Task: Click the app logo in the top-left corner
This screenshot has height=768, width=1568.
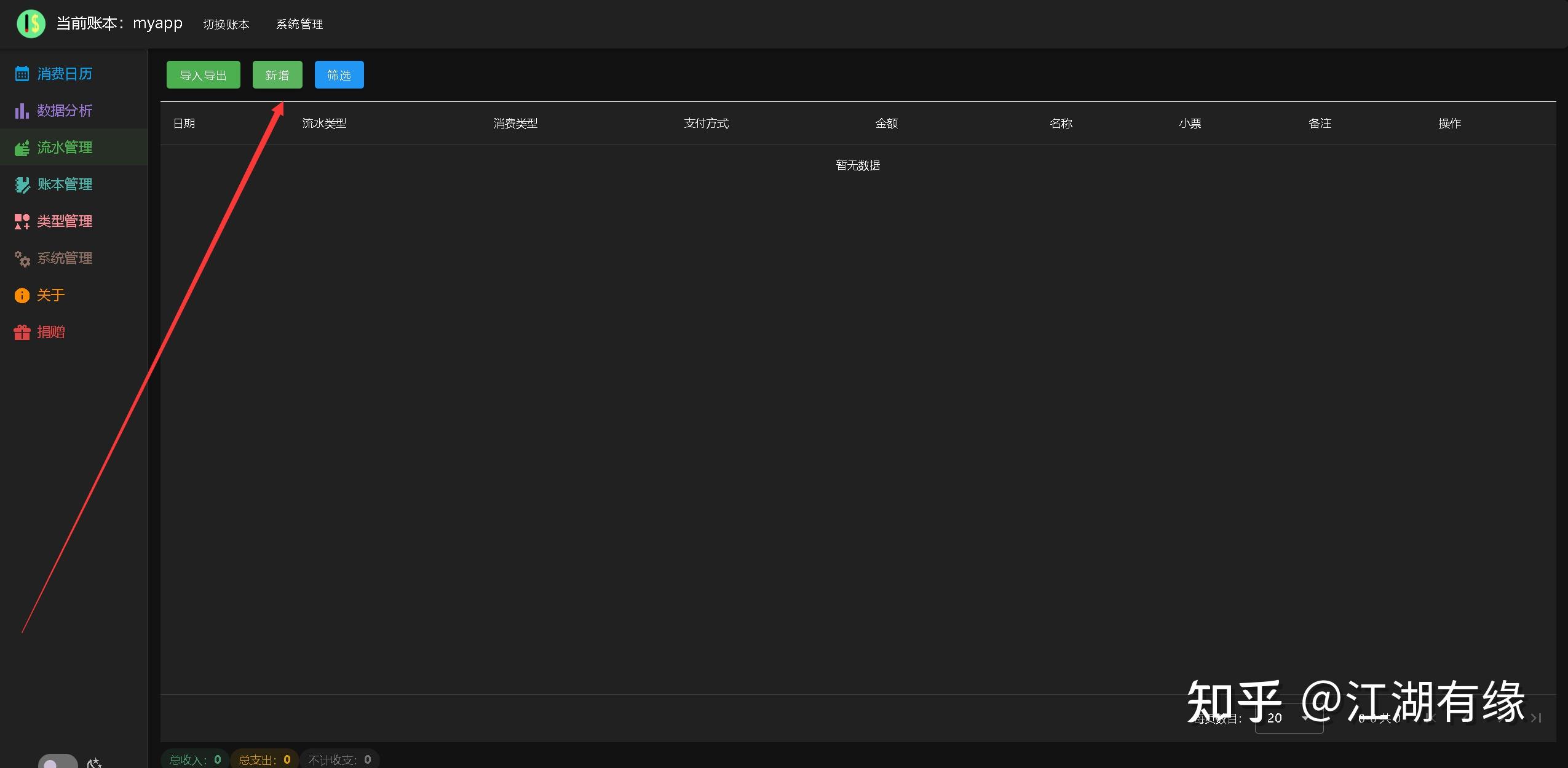Action: (x=31, y=24)
